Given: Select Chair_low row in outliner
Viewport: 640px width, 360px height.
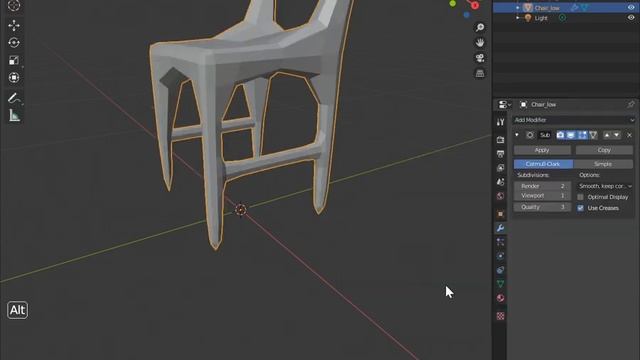Looking at the screenshot, I should [566, 8].
